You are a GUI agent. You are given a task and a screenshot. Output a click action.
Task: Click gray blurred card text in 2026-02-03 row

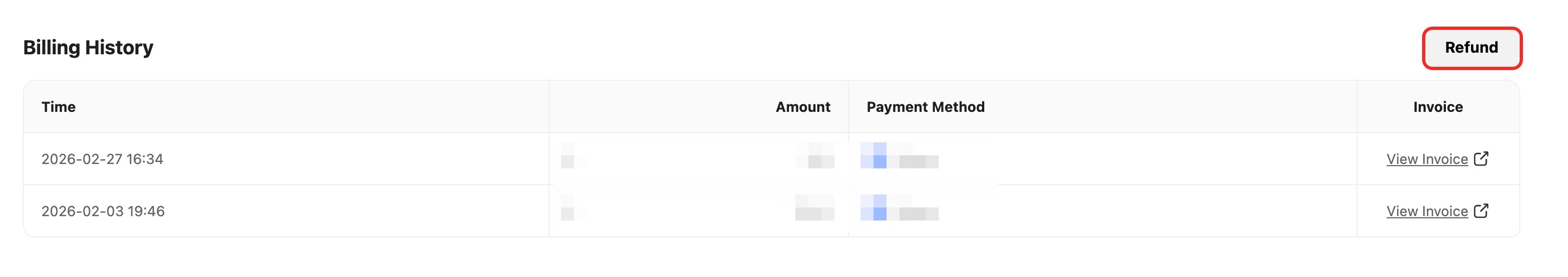919,213
